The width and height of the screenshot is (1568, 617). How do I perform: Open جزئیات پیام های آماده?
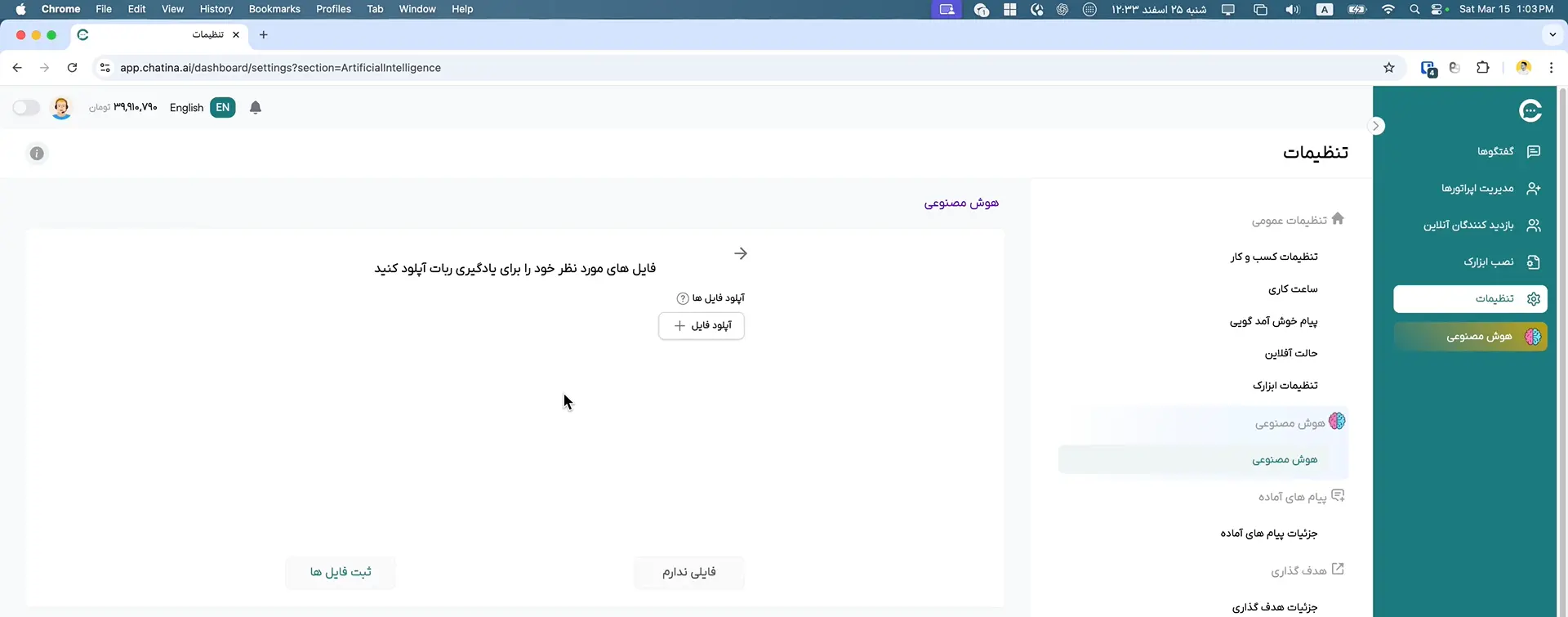tap(1269, 534)
